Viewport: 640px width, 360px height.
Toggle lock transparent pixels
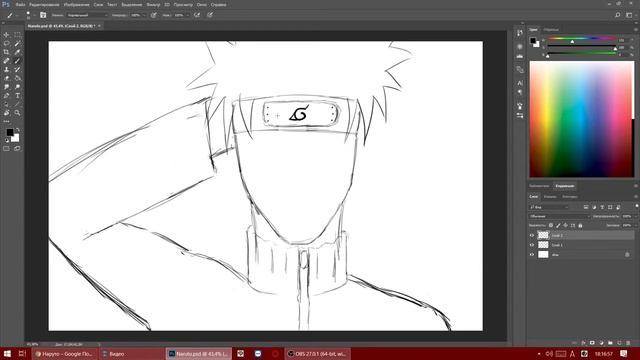click(551, 225)
